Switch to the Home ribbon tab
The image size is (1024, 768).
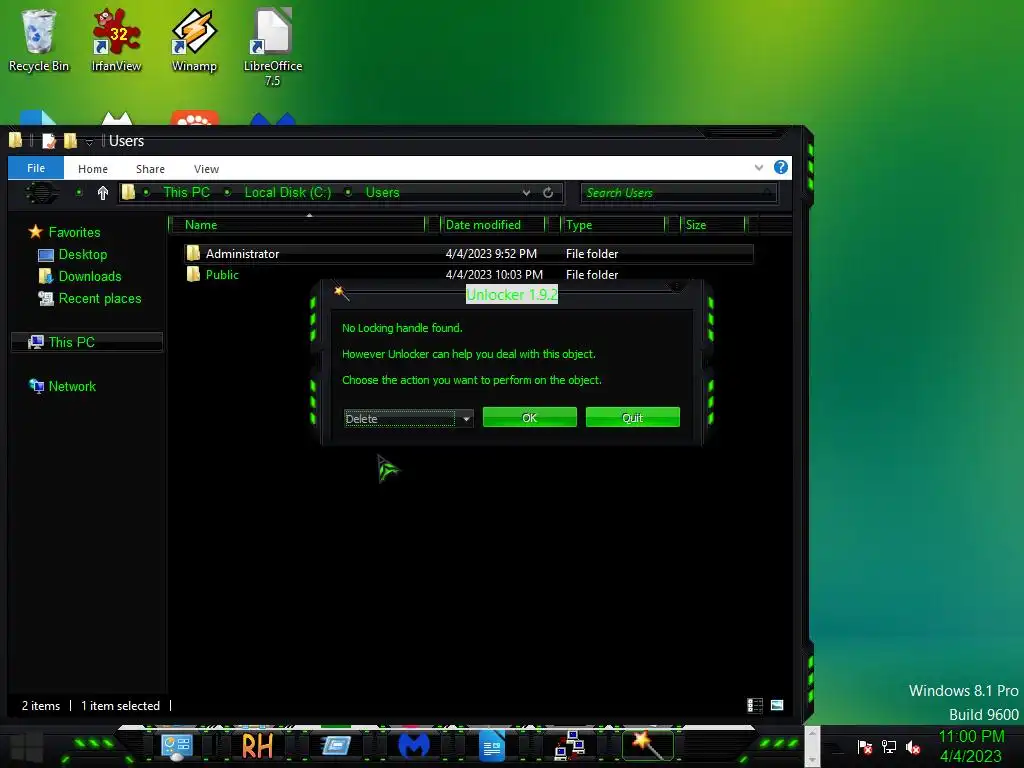[93, 168]
